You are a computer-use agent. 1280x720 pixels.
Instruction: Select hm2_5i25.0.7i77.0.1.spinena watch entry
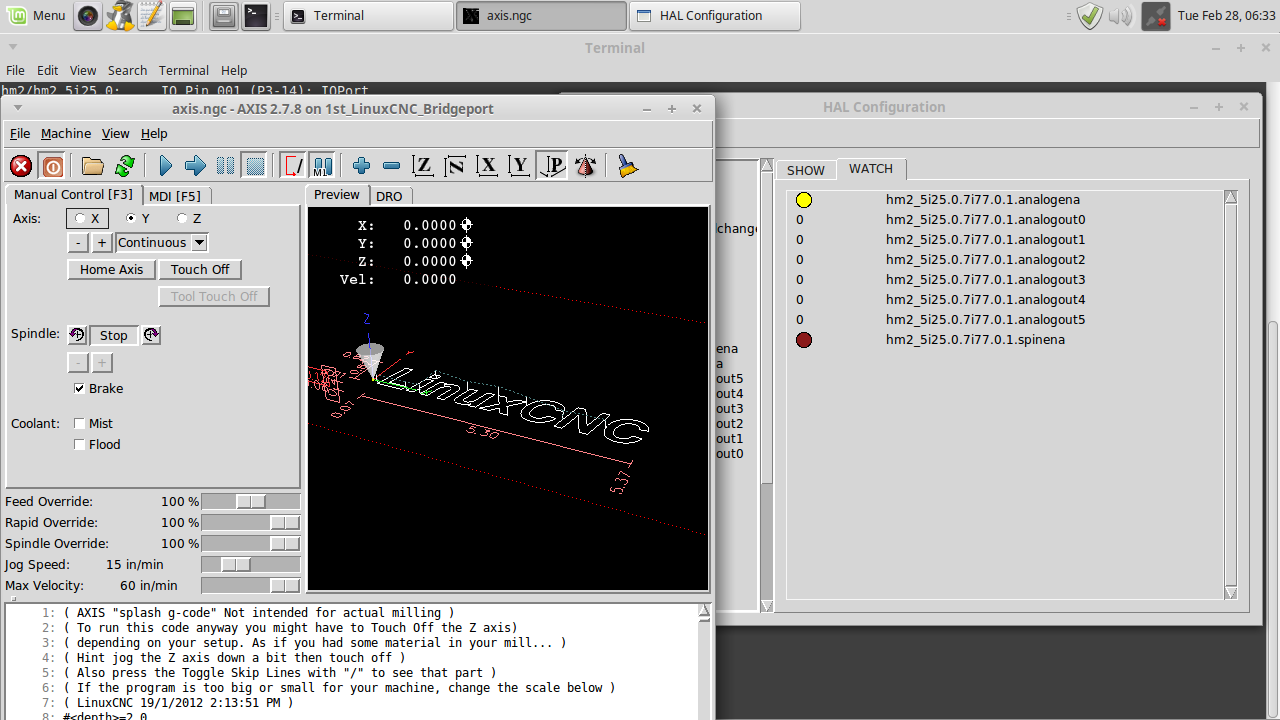tap(975, 339)
